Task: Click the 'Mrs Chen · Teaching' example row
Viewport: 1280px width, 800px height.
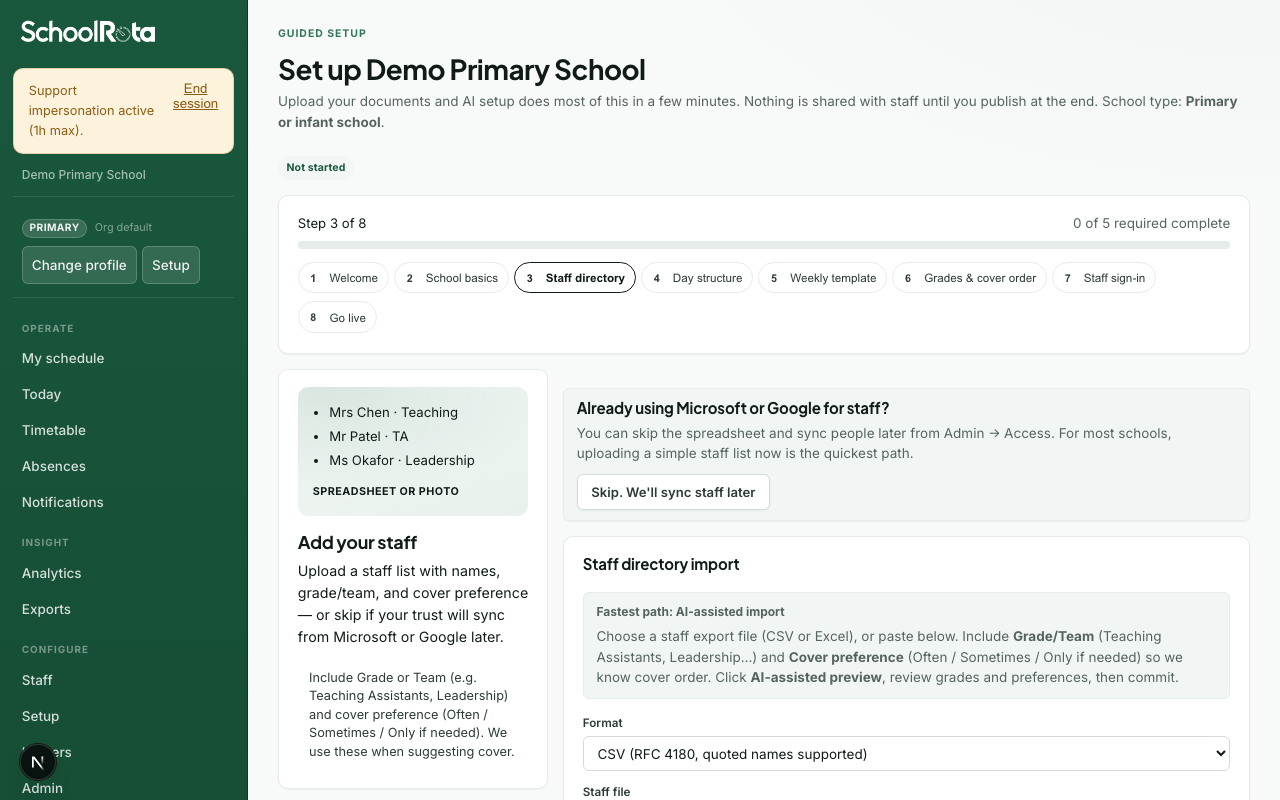Action: [x=393, y=412]
